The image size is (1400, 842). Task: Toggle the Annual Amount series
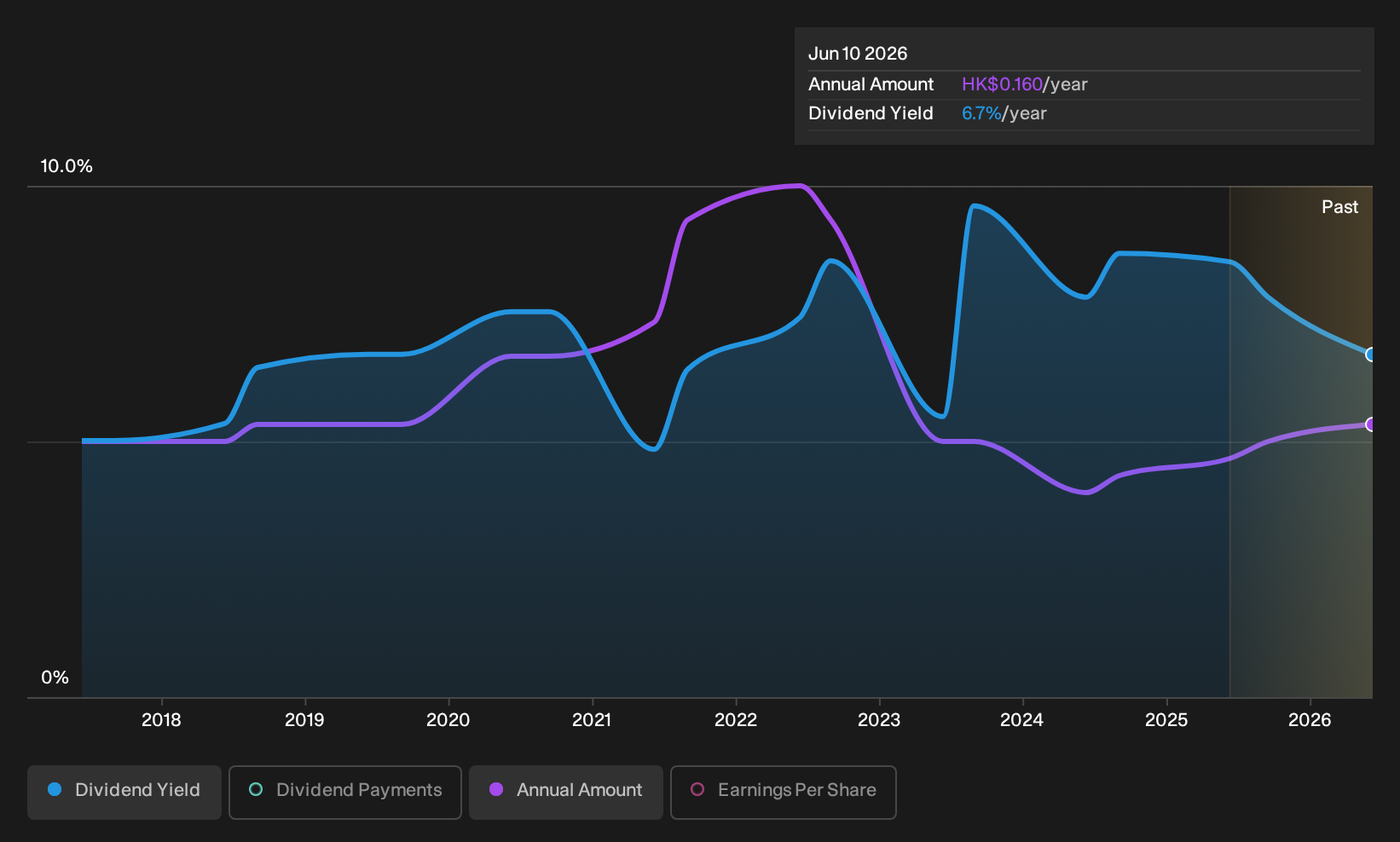pos(566,792)
